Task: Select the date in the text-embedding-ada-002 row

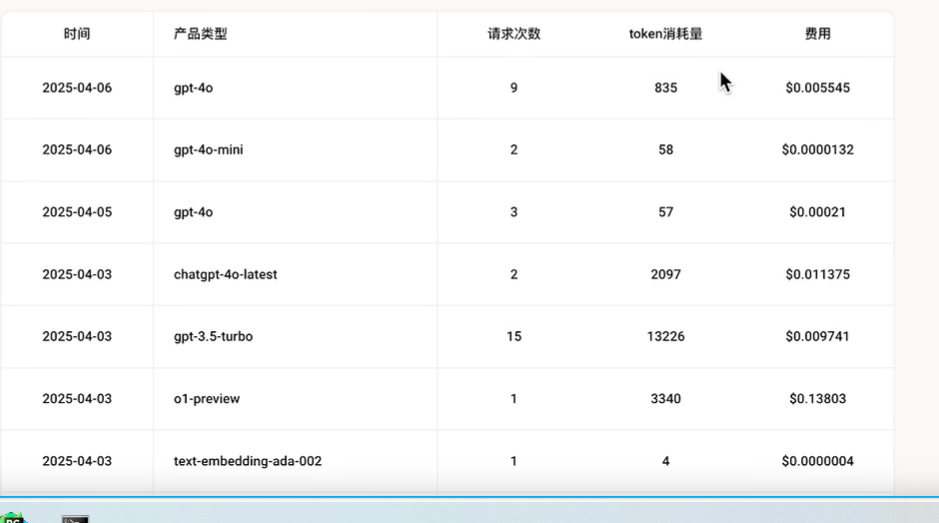Action: [x=77, y=461]
